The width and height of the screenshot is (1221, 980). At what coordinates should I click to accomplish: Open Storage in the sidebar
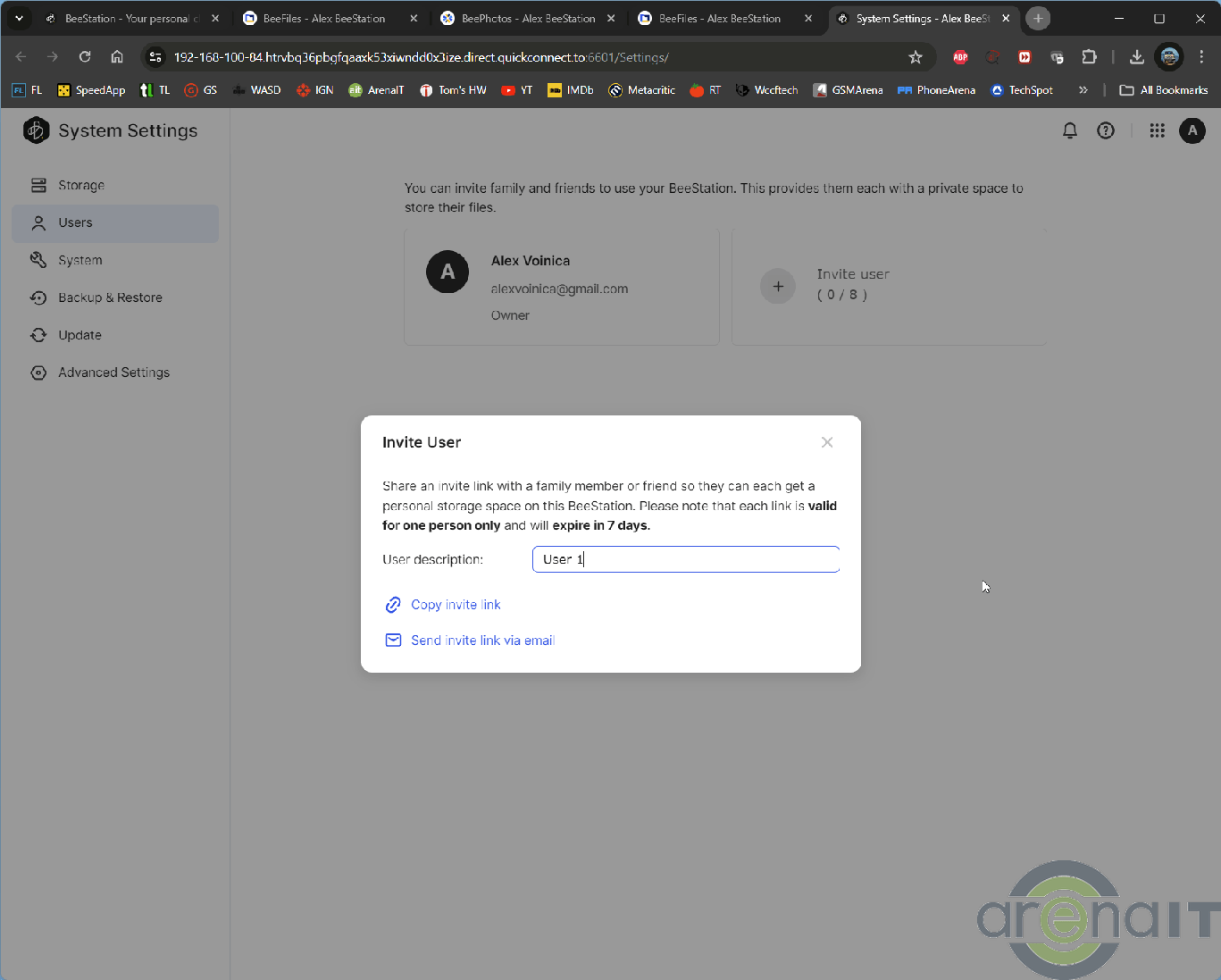[81, 185]
